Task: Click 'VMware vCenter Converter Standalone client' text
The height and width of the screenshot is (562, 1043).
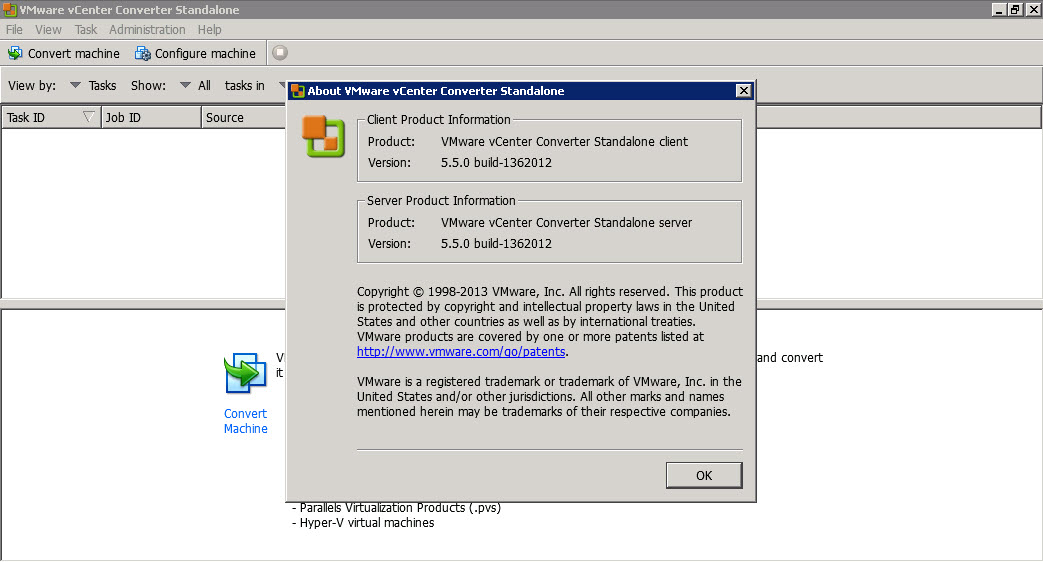Action: coord(564,142)
